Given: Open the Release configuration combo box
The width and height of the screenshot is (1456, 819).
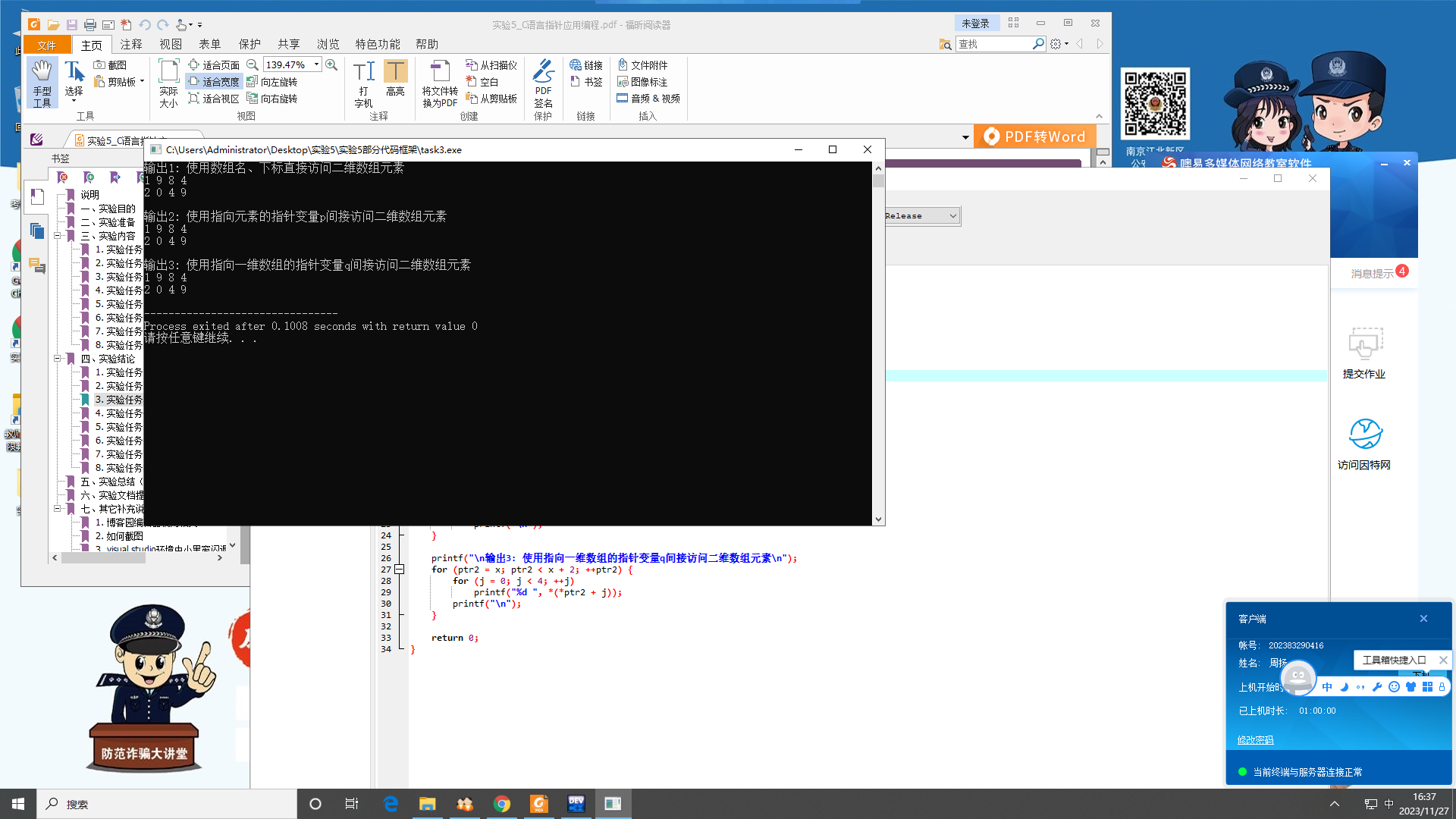Looking at the screenshot, I should point(921,216).
